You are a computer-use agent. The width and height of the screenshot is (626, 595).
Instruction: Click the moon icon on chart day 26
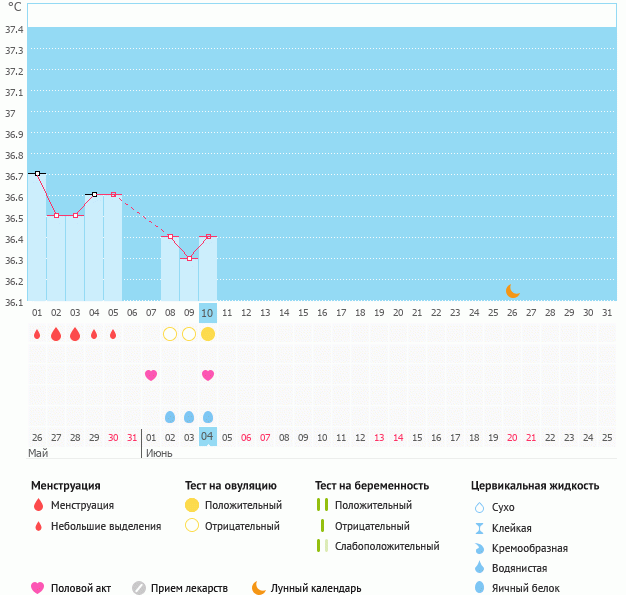pos(512,291)
